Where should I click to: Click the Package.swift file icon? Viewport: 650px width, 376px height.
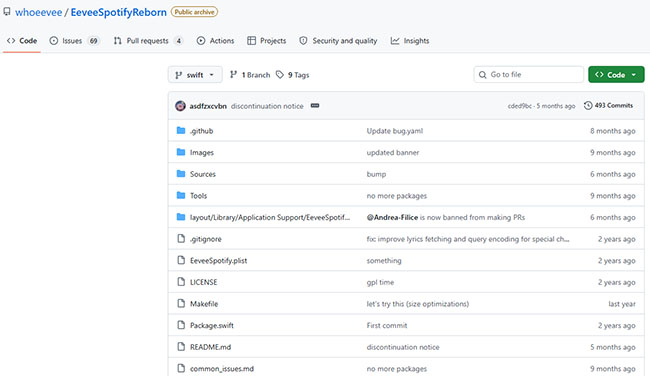181,325
